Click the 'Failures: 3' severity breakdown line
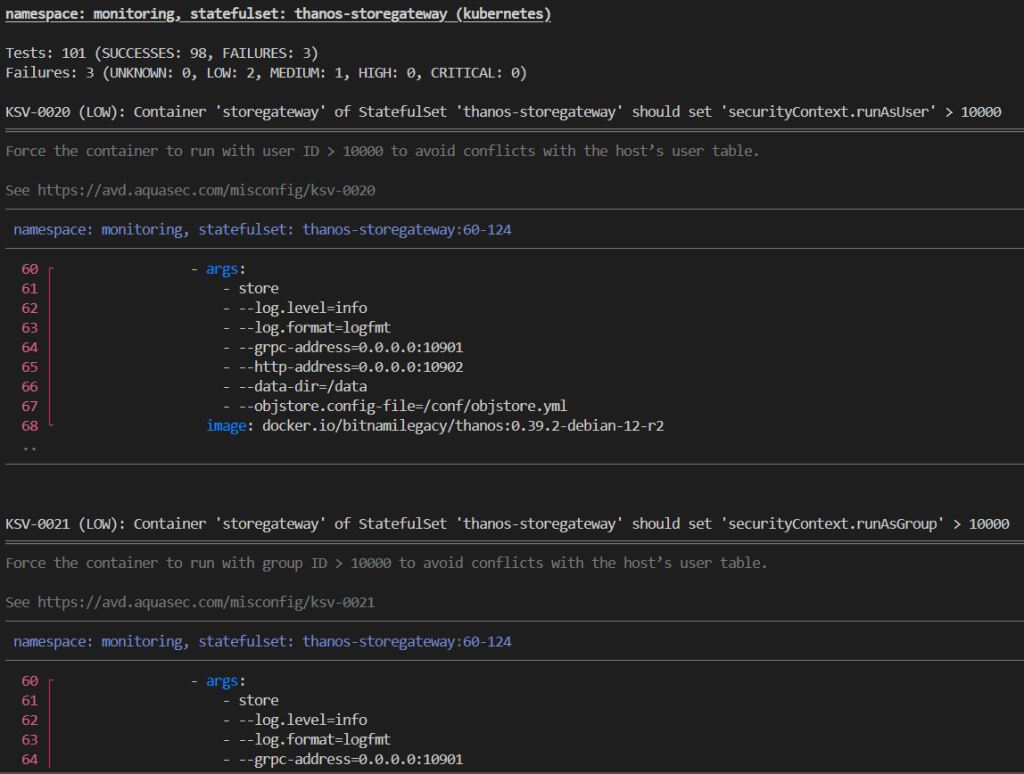This screenshot has height=774, width=1024. pos(266,73)
